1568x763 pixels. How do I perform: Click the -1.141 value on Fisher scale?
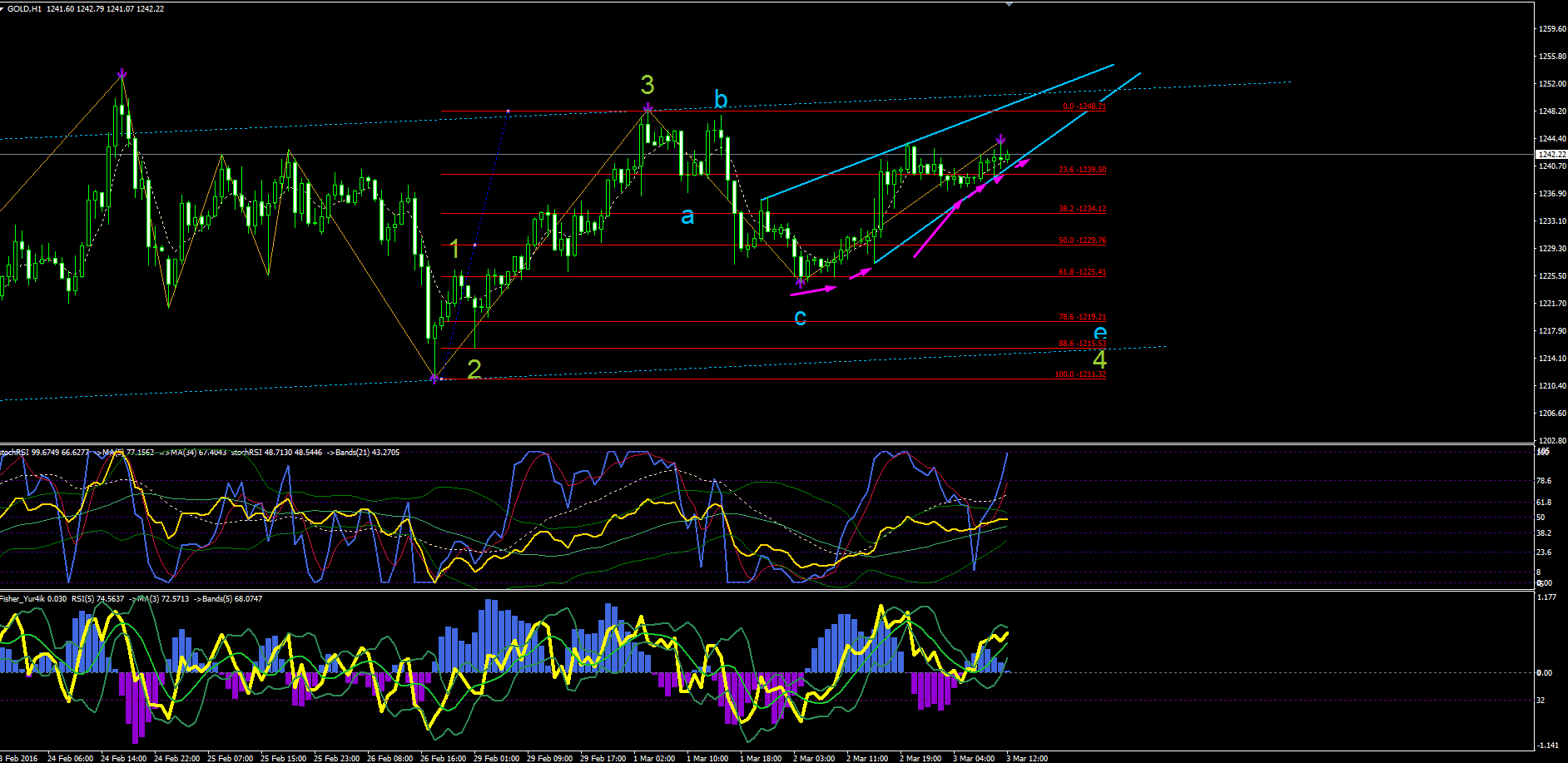point(1546,746)
